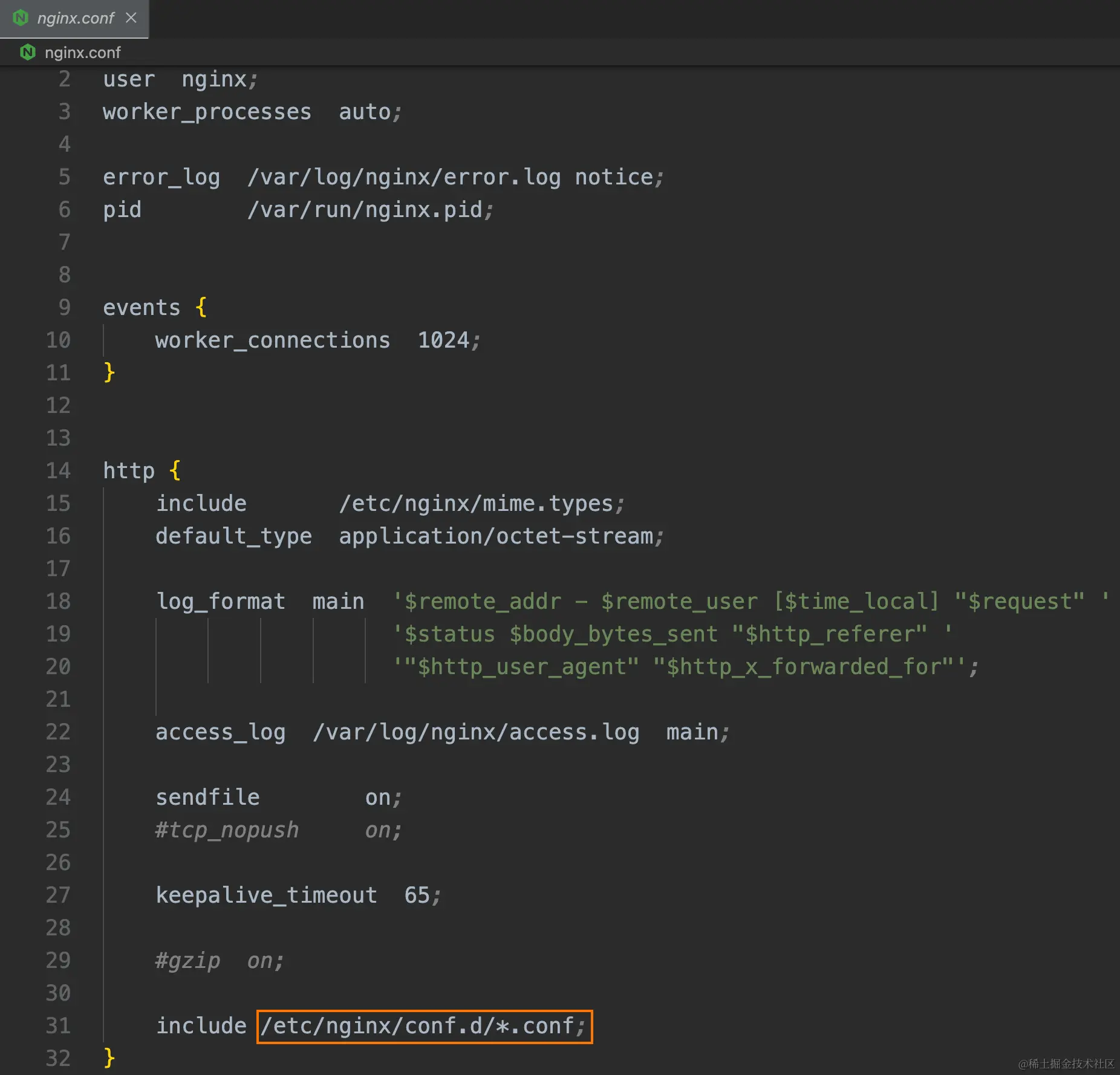Image resolution: width=1120 pixels, height=1075 pixels.
Task: Click the 'default_type' directive
Action: [x=233, y=536]
